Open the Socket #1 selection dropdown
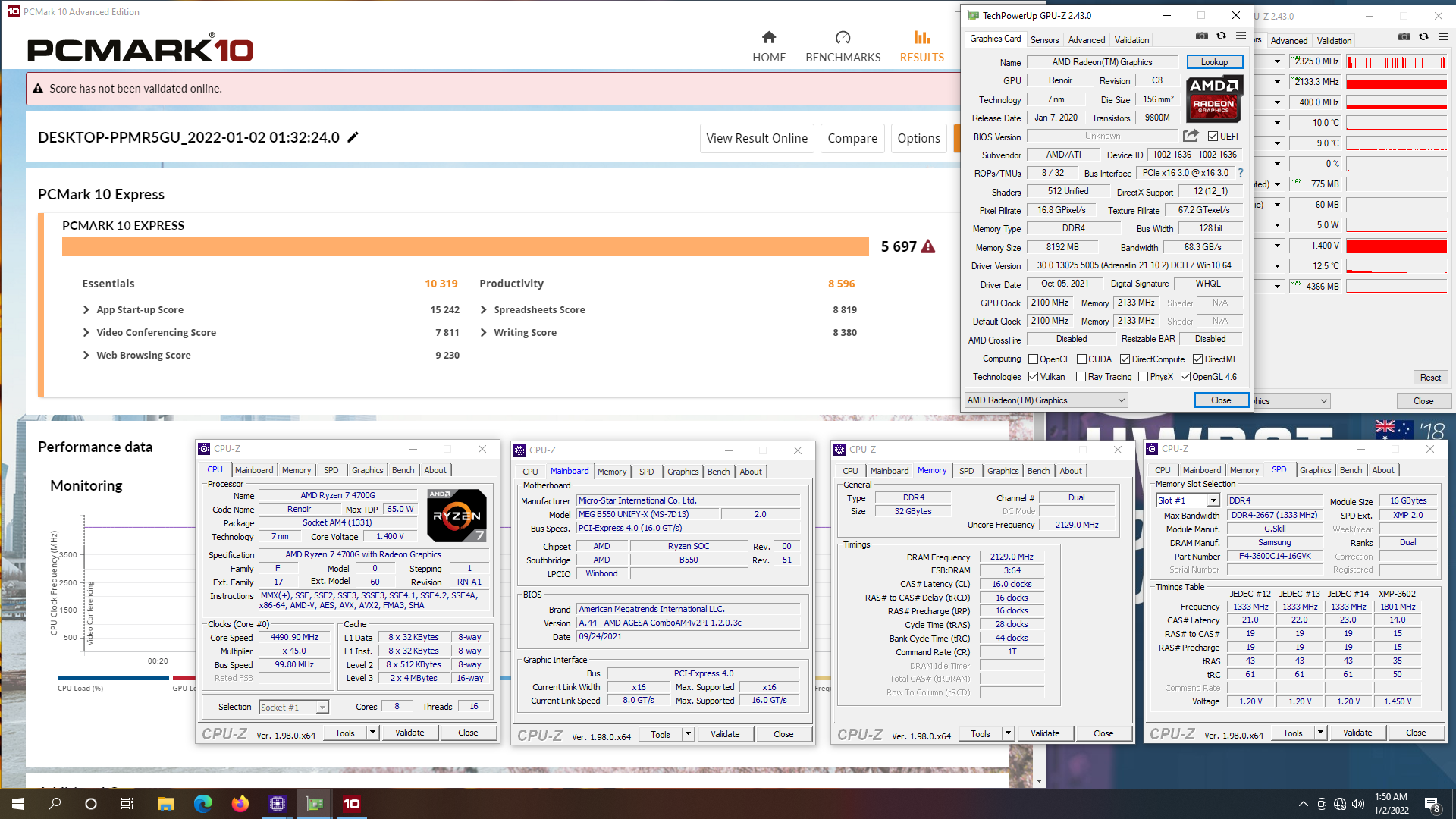Viewport: 1456px width, 819px height. (293, 707)
